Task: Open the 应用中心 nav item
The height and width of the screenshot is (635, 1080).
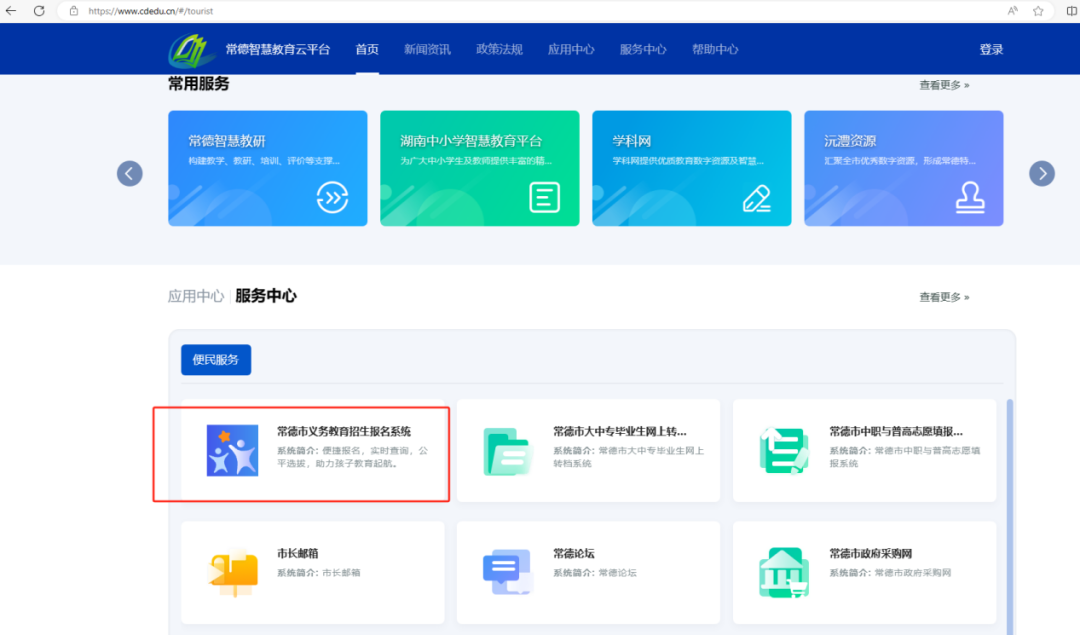Action: 571,50
